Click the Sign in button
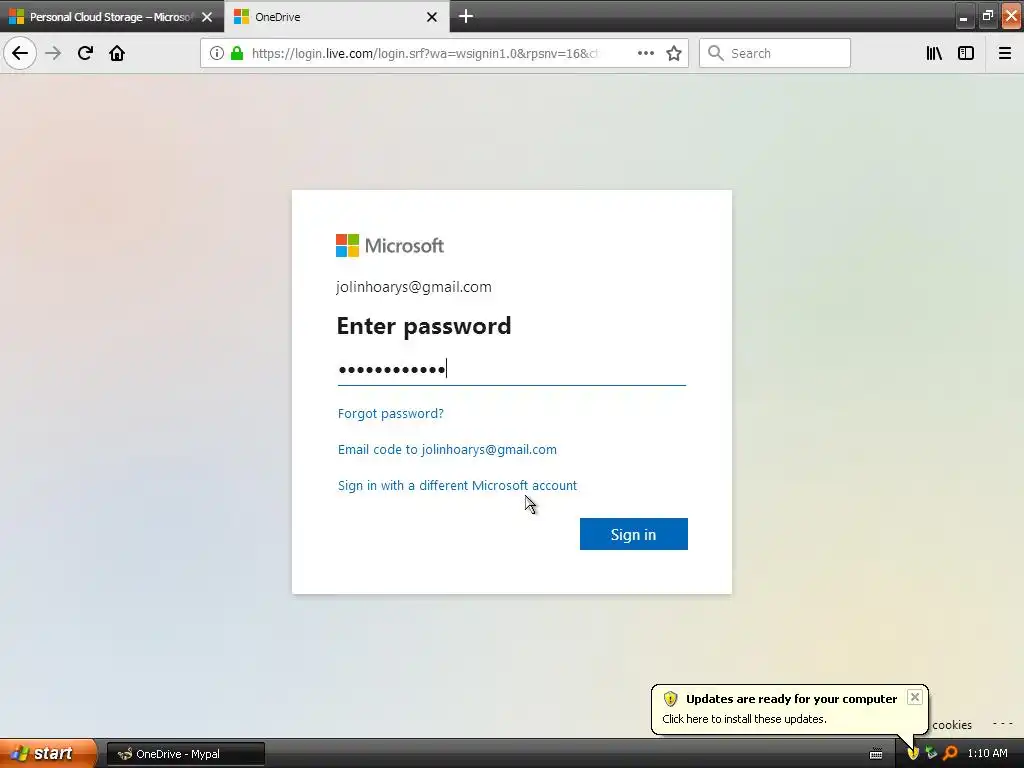 pyautogui.click(x=633, y=534)
